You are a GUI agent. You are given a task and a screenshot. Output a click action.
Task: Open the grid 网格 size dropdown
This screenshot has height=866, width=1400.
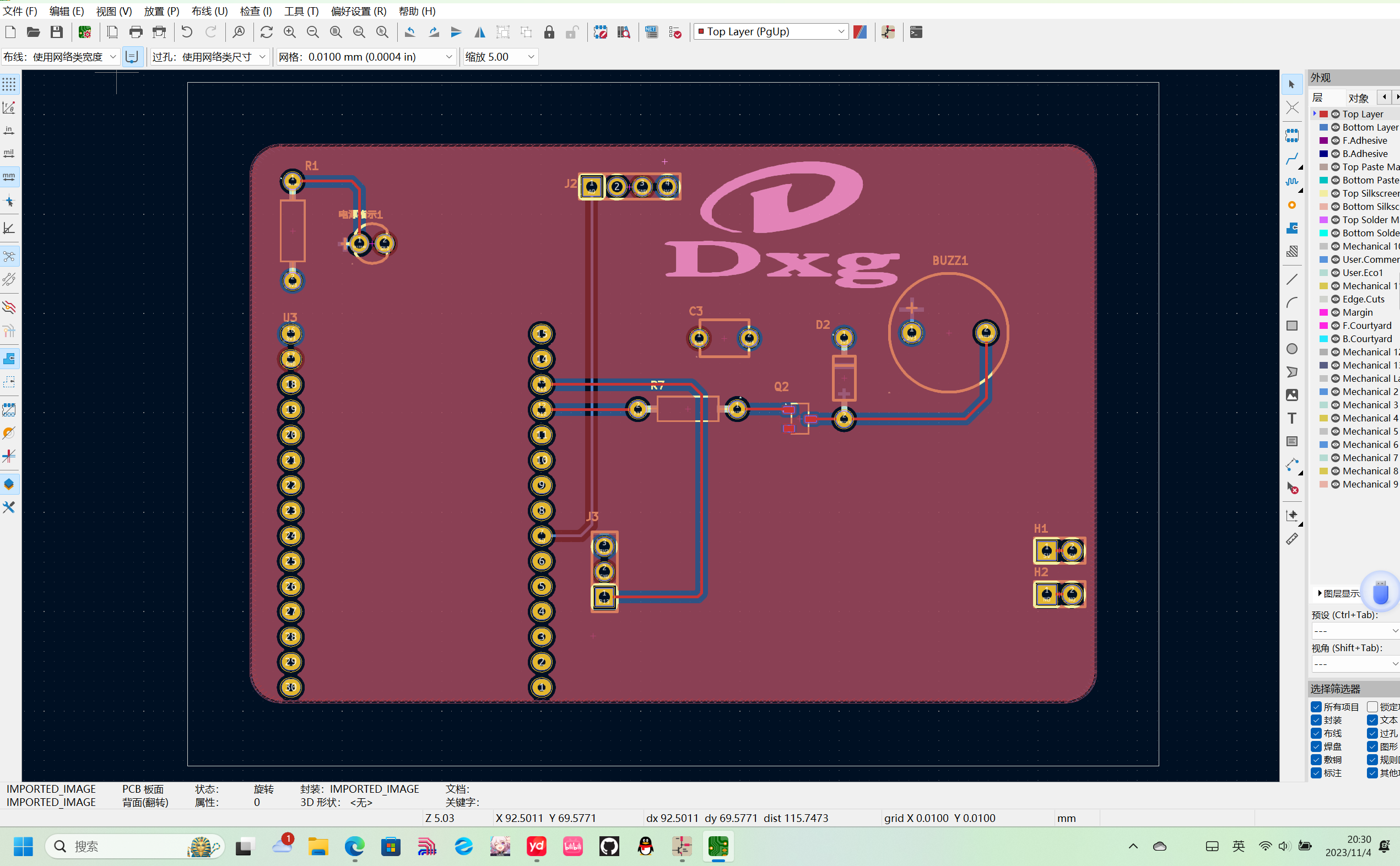(x=366, y=57)
